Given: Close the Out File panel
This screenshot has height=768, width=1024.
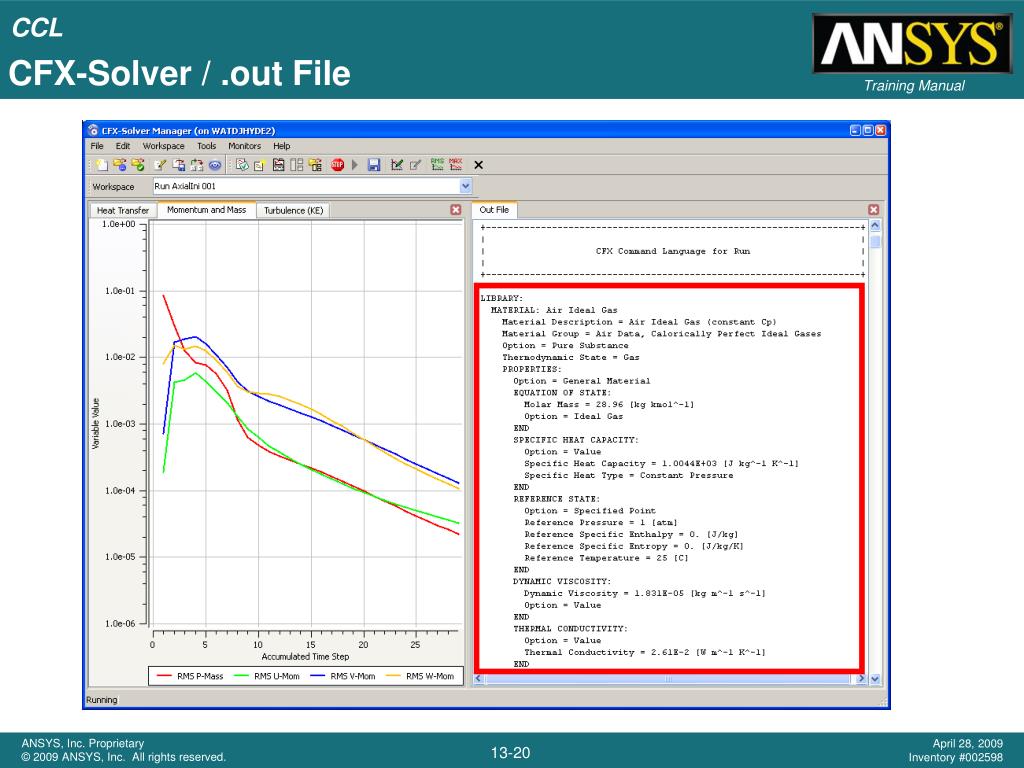Looking at the screenshot, I should [873, 210].
